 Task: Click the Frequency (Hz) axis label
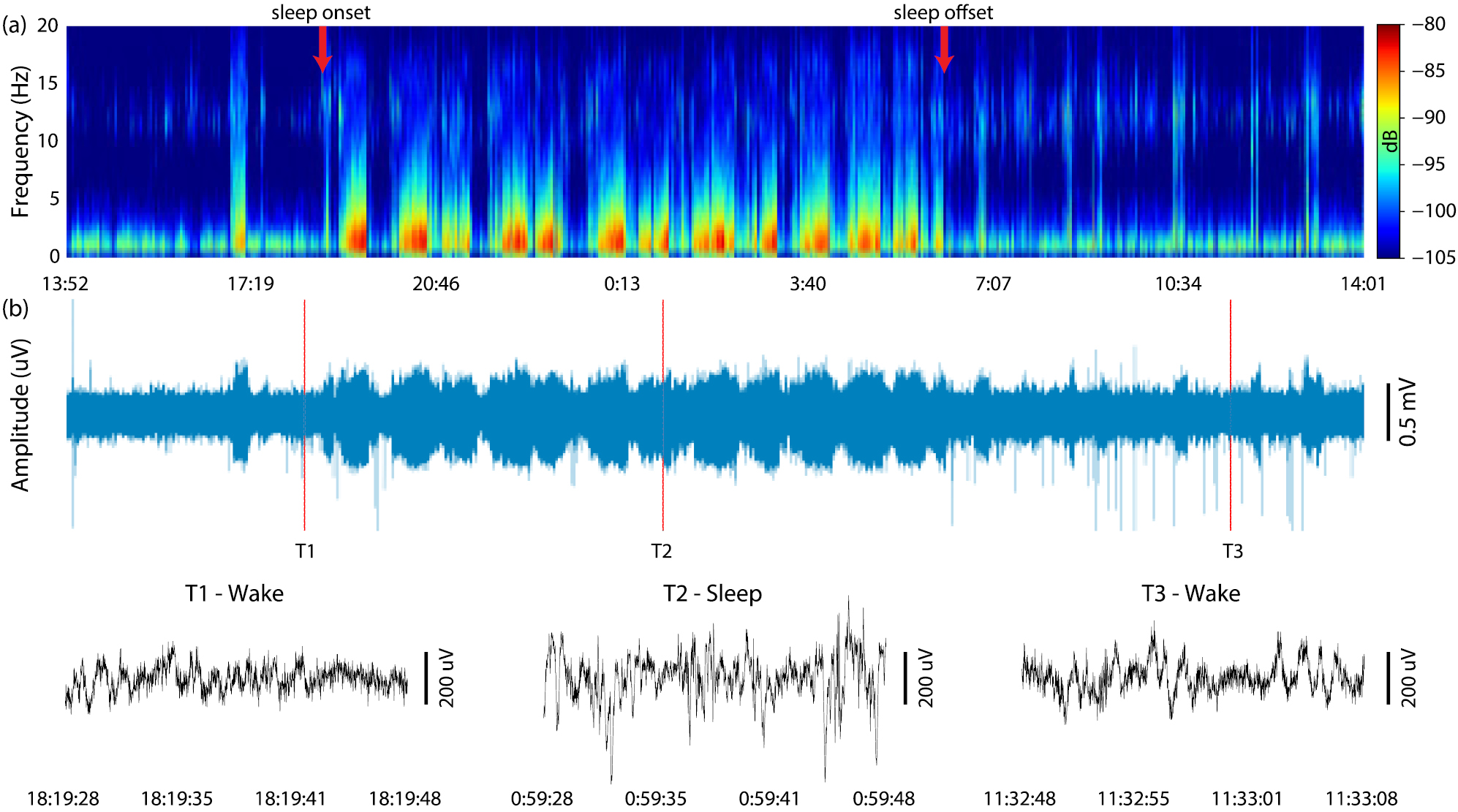tap(20, 141)
